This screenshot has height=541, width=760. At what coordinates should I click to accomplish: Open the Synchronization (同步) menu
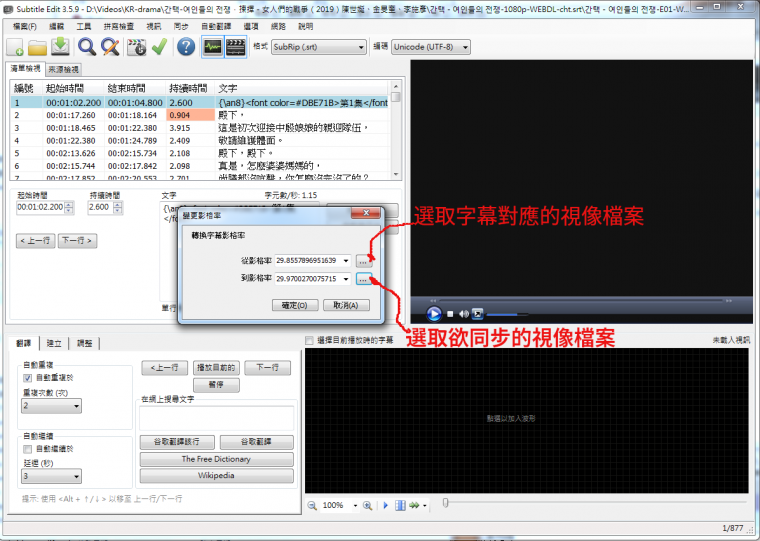(x=181, y=27)
